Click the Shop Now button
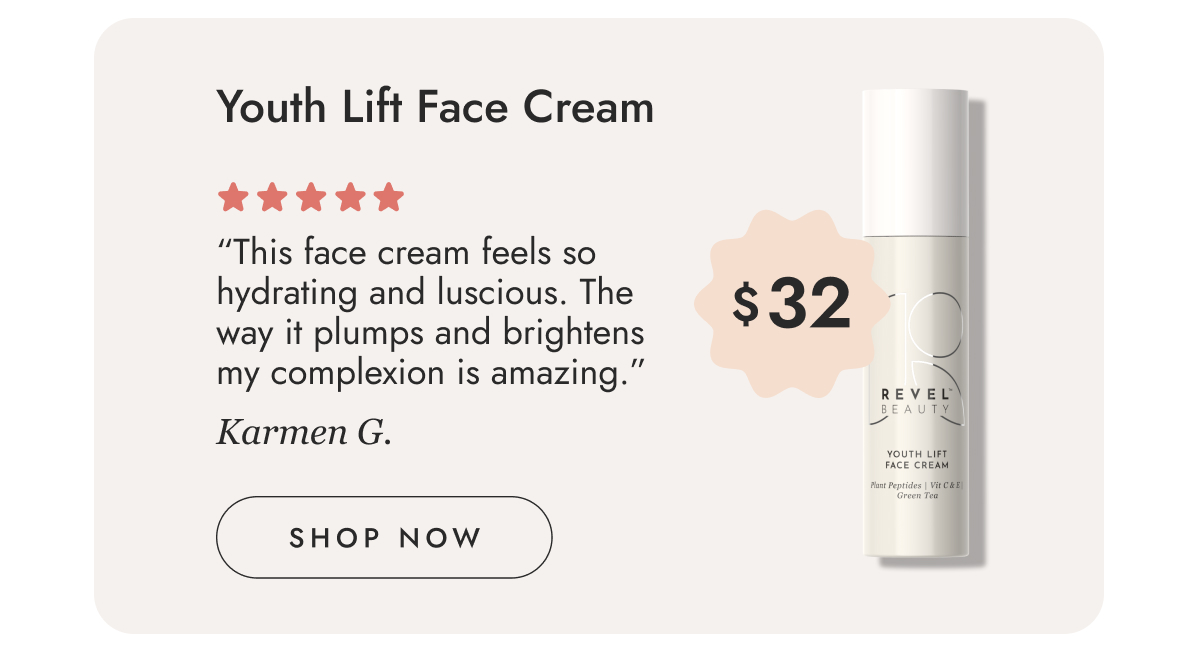Viewport: 1200px width, 660px height. pos(384,537)
